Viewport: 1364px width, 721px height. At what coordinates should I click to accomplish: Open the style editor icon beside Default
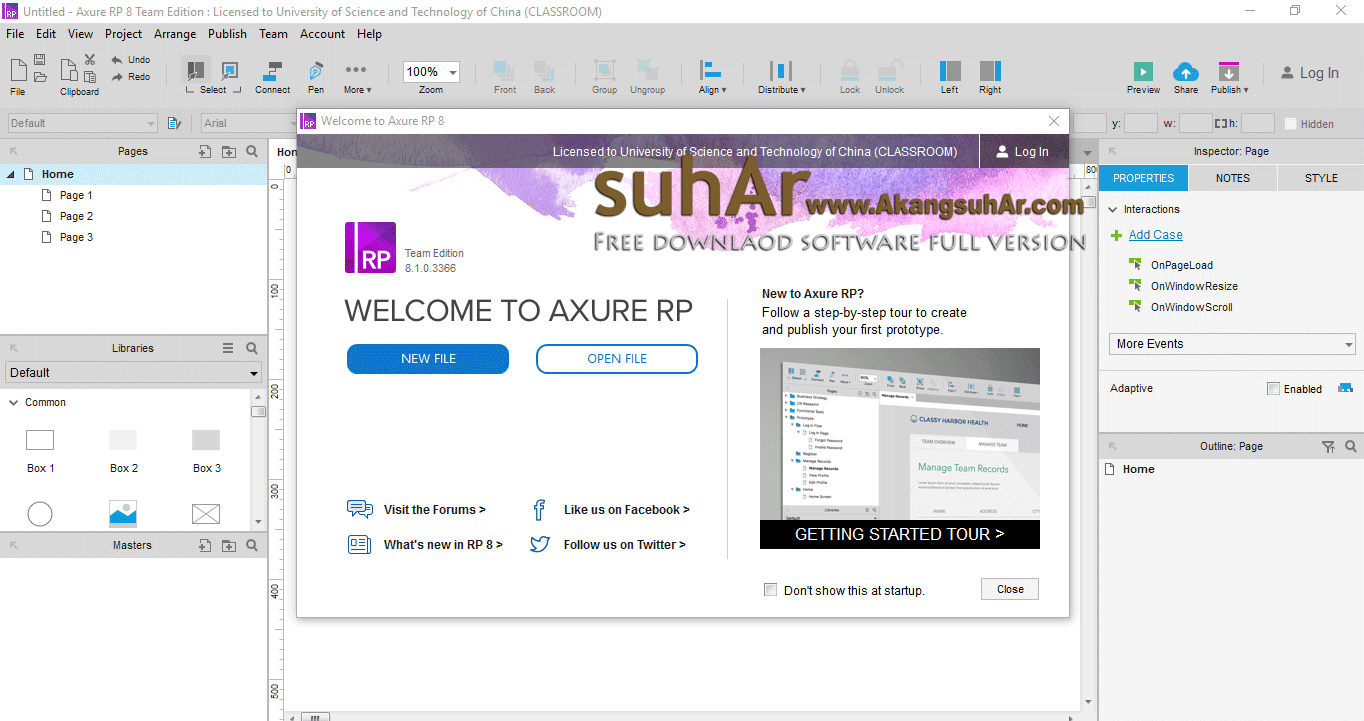pyautogui.click(x=174, y=123)
